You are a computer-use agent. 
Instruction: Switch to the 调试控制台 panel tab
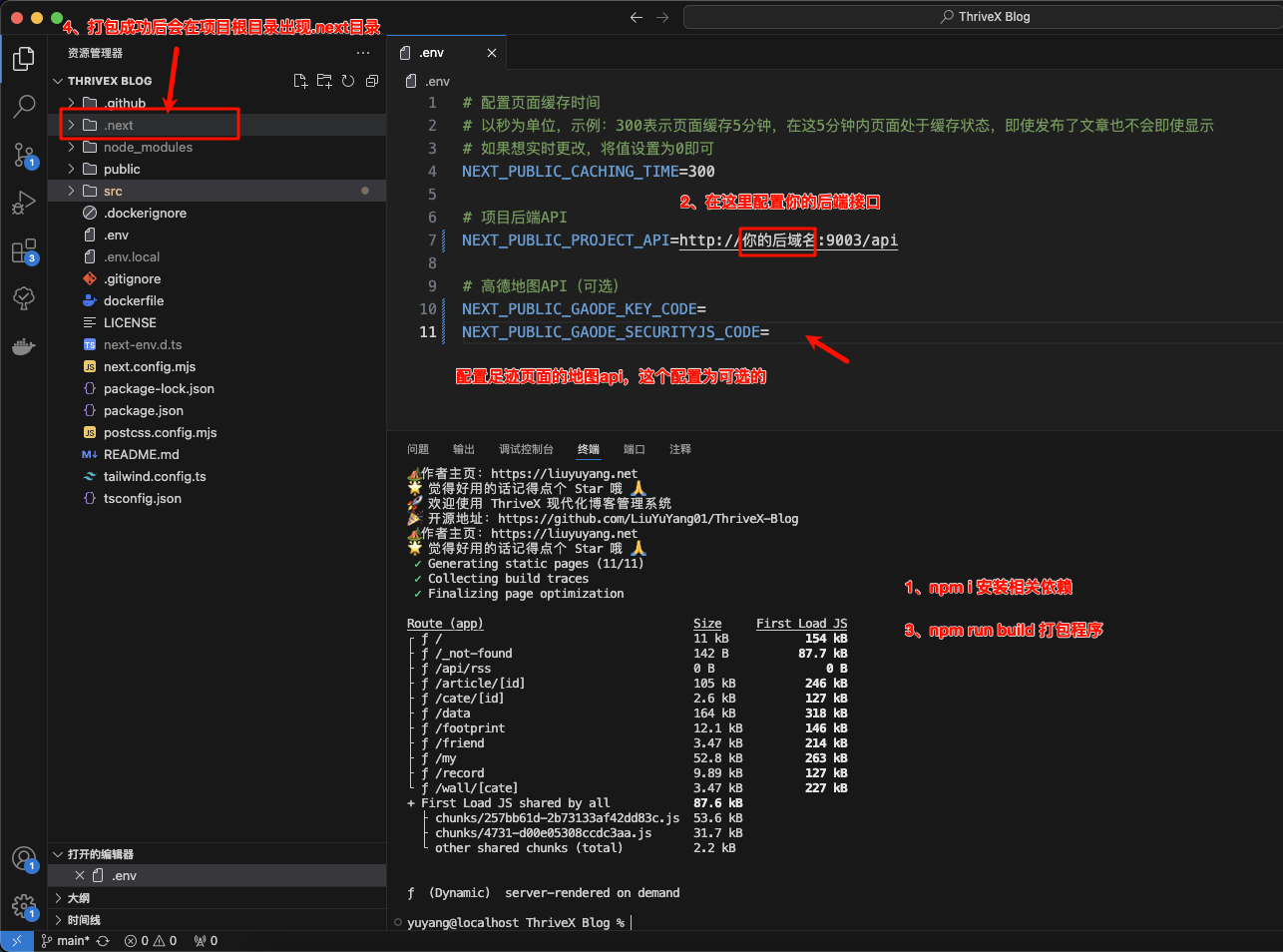526,449
